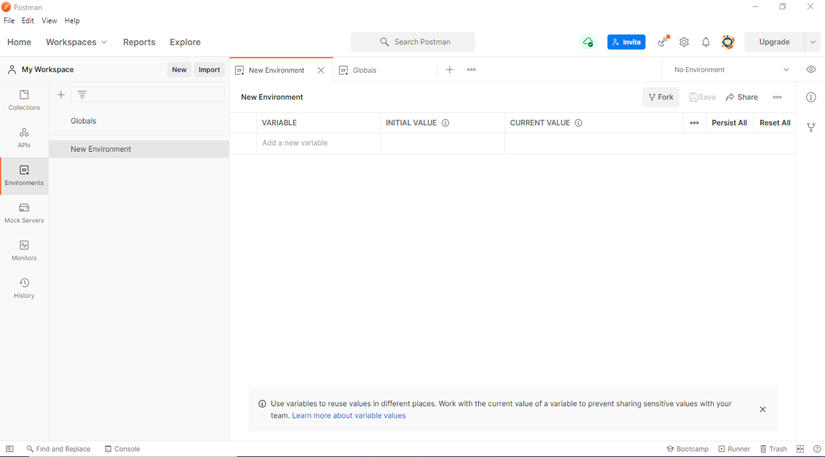Click the New button in workspace header

click(x=179, y=70)
